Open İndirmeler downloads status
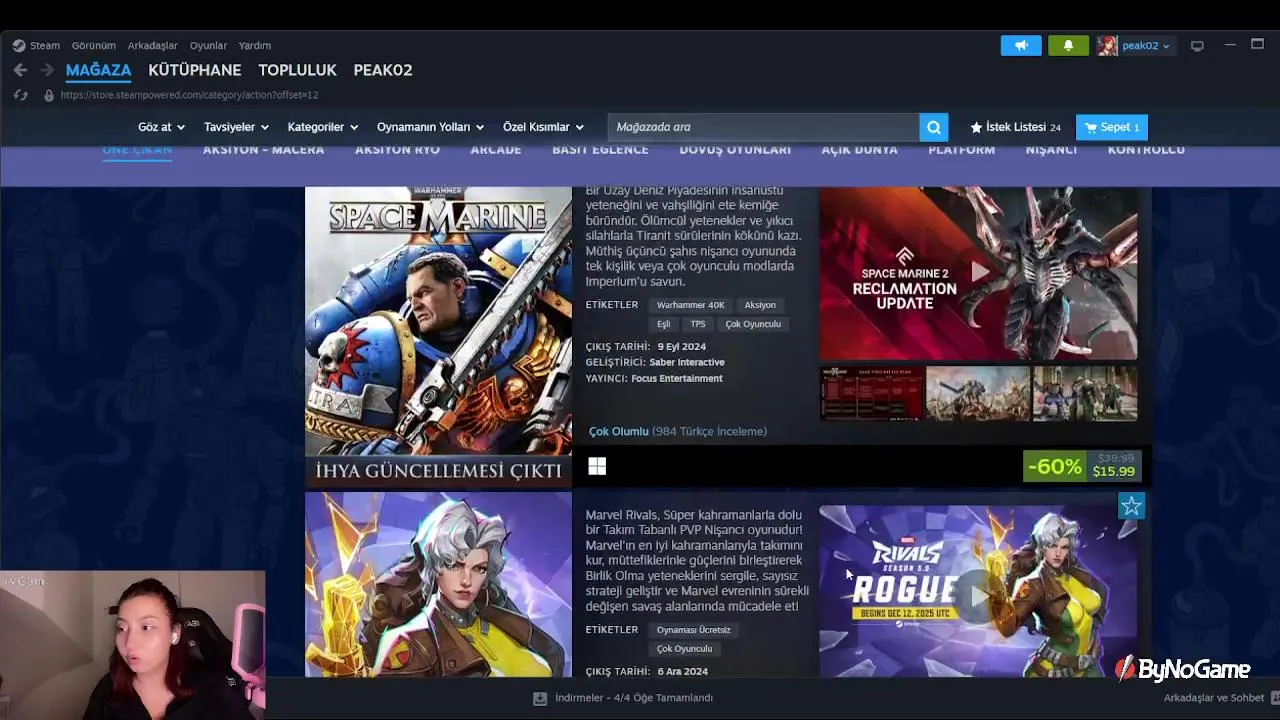 (x=634, y=698)
